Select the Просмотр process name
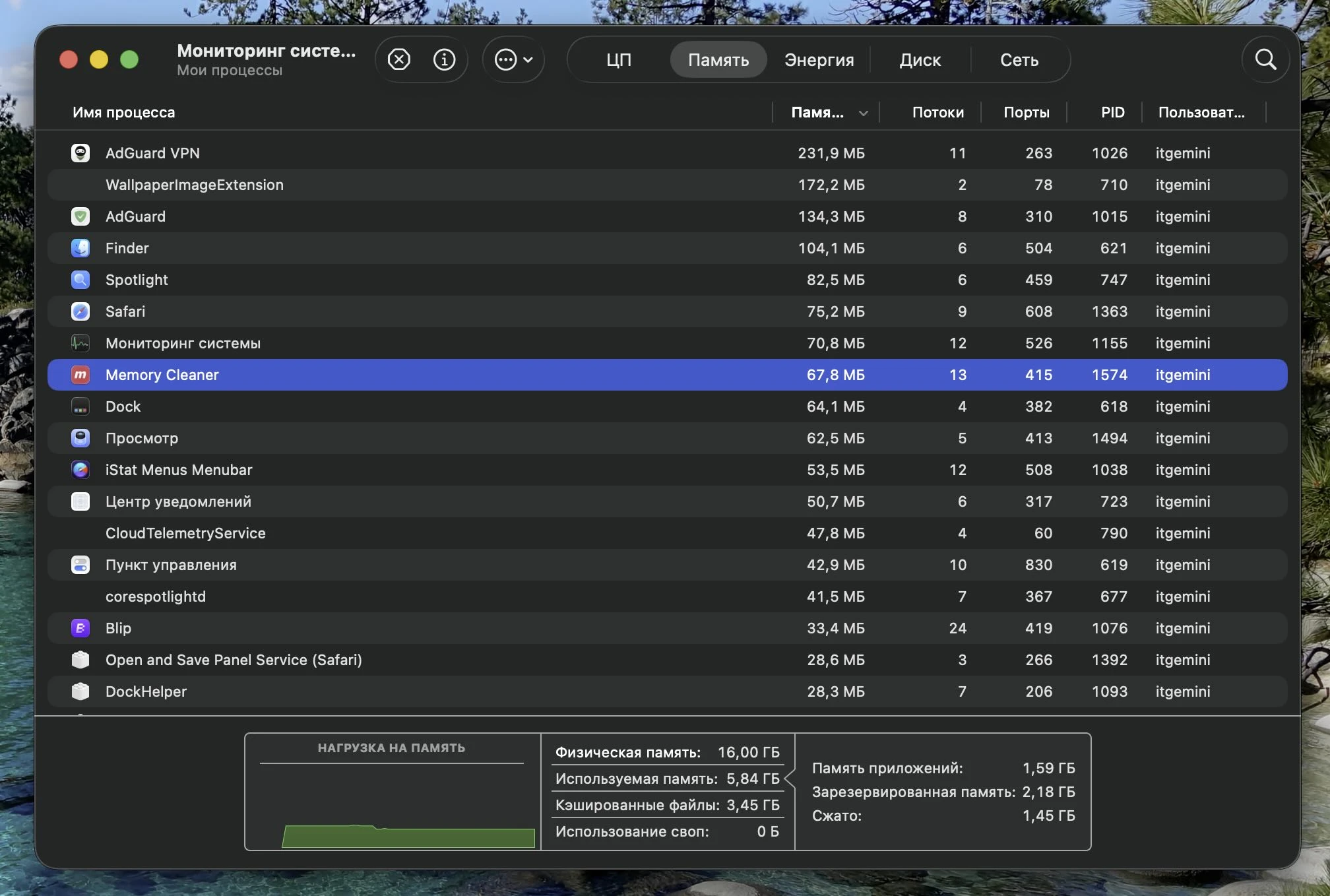The width and height of the screenshot is (1330, 896). click(142, 438)
